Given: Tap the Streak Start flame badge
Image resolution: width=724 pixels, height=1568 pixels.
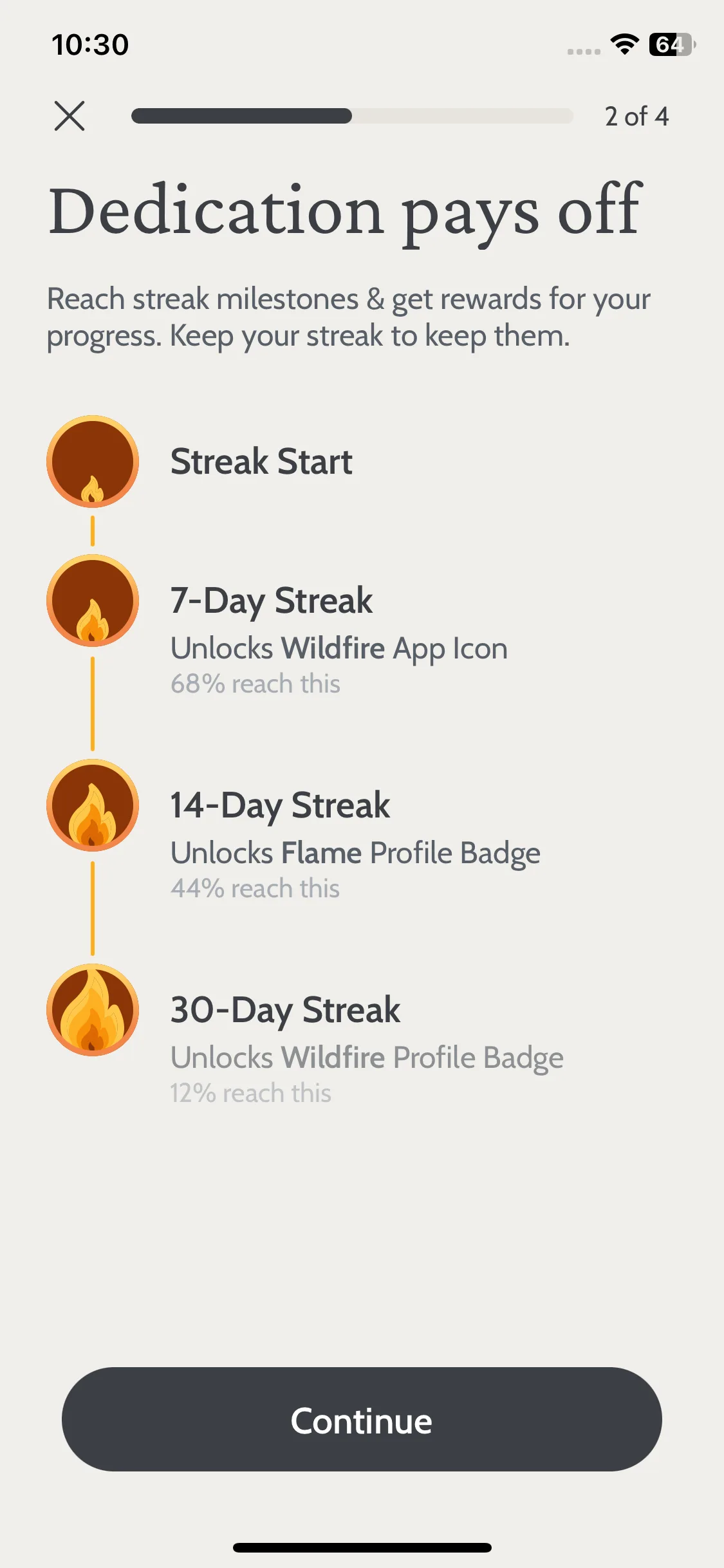Looking at the screenshot, I should pos(93,462).
